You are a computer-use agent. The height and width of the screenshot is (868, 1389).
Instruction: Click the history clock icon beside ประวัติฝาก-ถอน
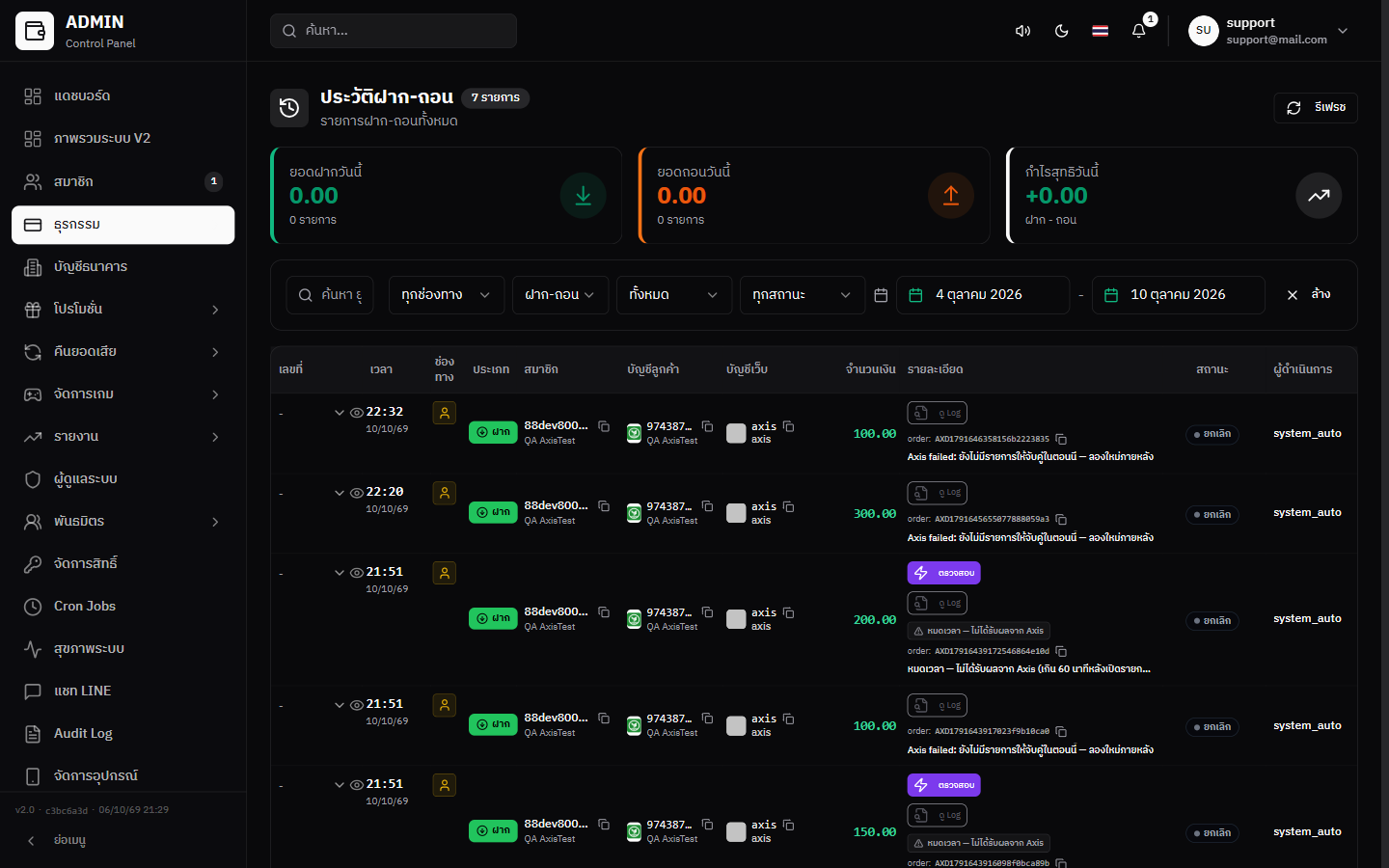pos(289,108)
